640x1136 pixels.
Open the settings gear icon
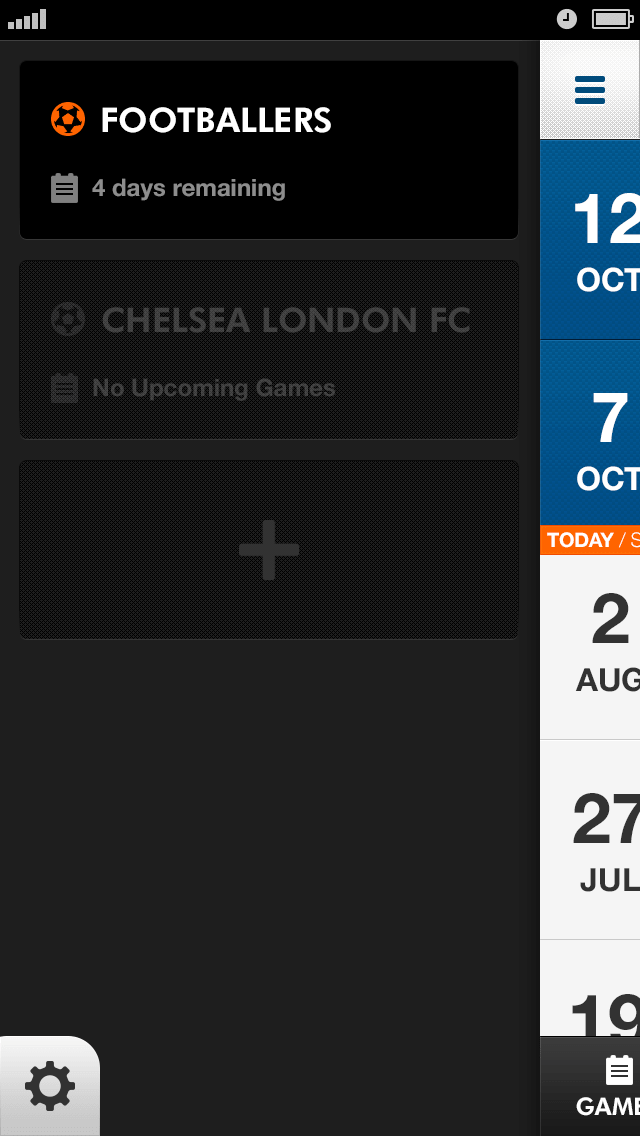tap(49, 1086)
